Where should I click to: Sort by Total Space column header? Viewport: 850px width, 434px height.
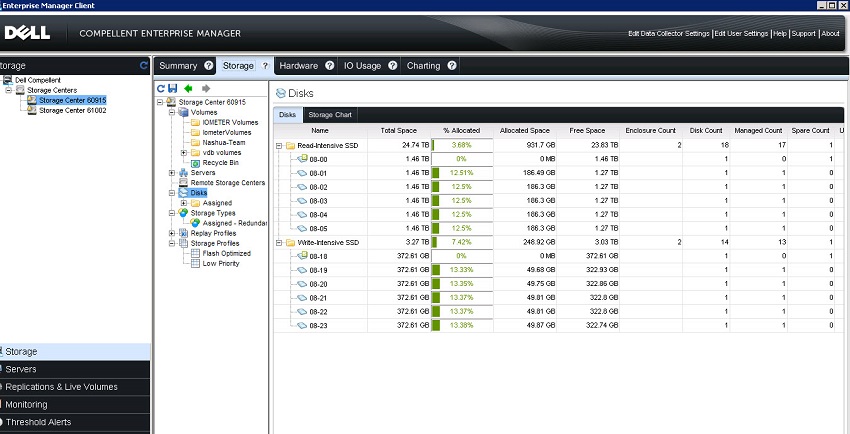point(398,131)
